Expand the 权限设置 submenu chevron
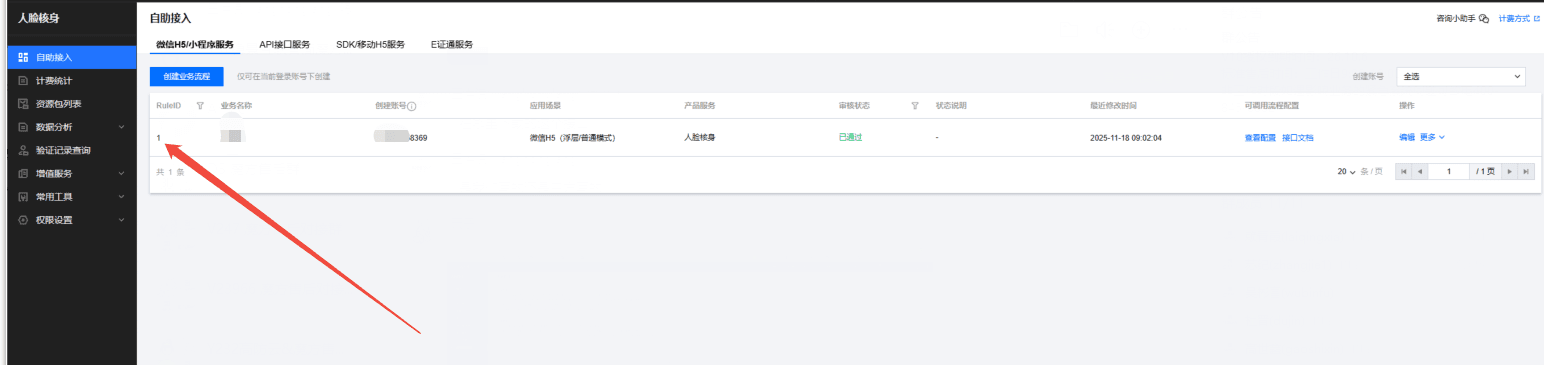 pyautogui.click(x=121, y=220)
